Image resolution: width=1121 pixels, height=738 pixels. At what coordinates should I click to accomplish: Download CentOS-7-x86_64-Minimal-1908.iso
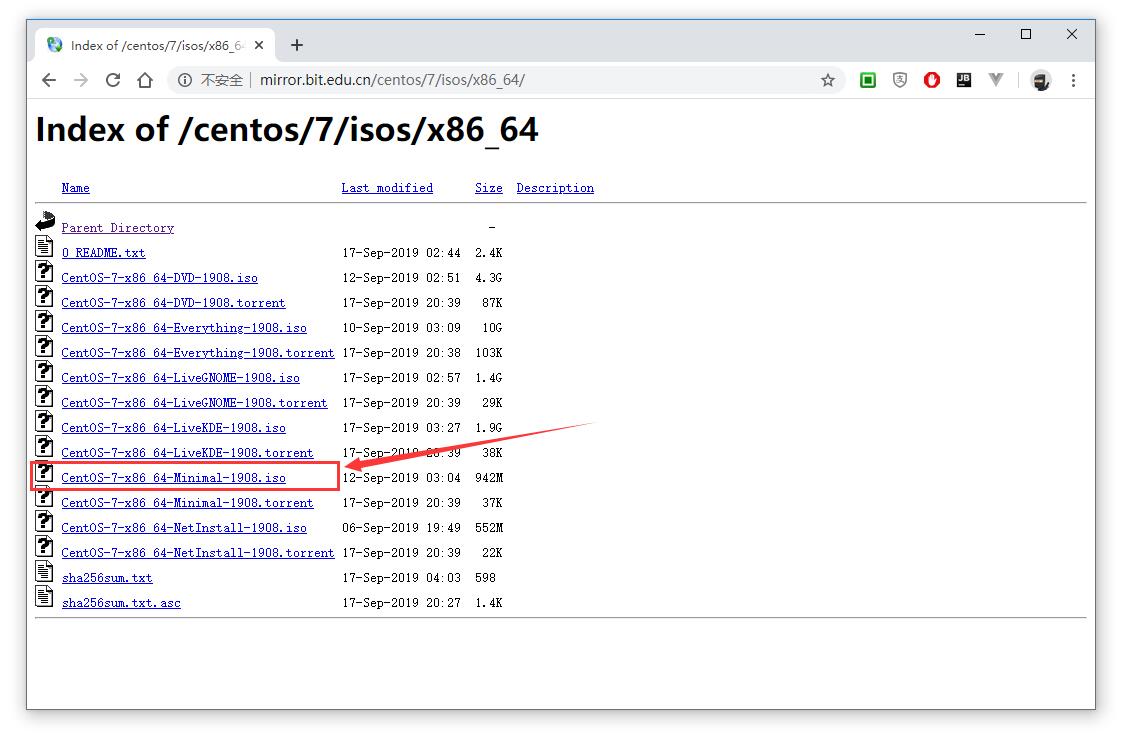[174, 478]
